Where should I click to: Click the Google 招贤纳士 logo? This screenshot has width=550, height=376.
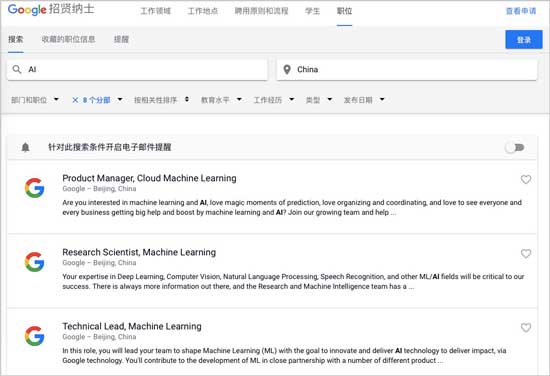click(x=51, y=9)
